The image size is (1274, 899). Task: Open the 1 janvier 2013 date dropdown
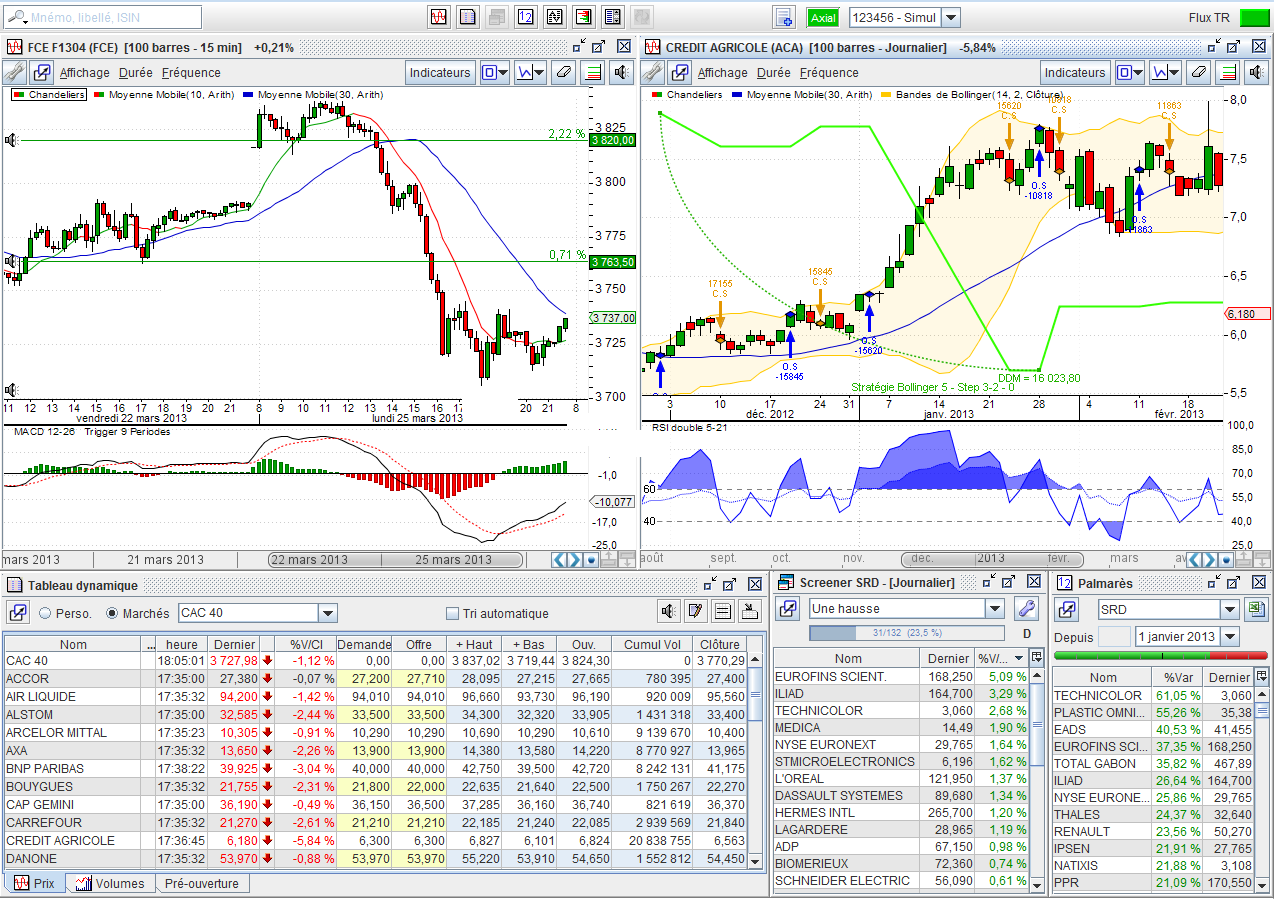(x=1230, y=637)
